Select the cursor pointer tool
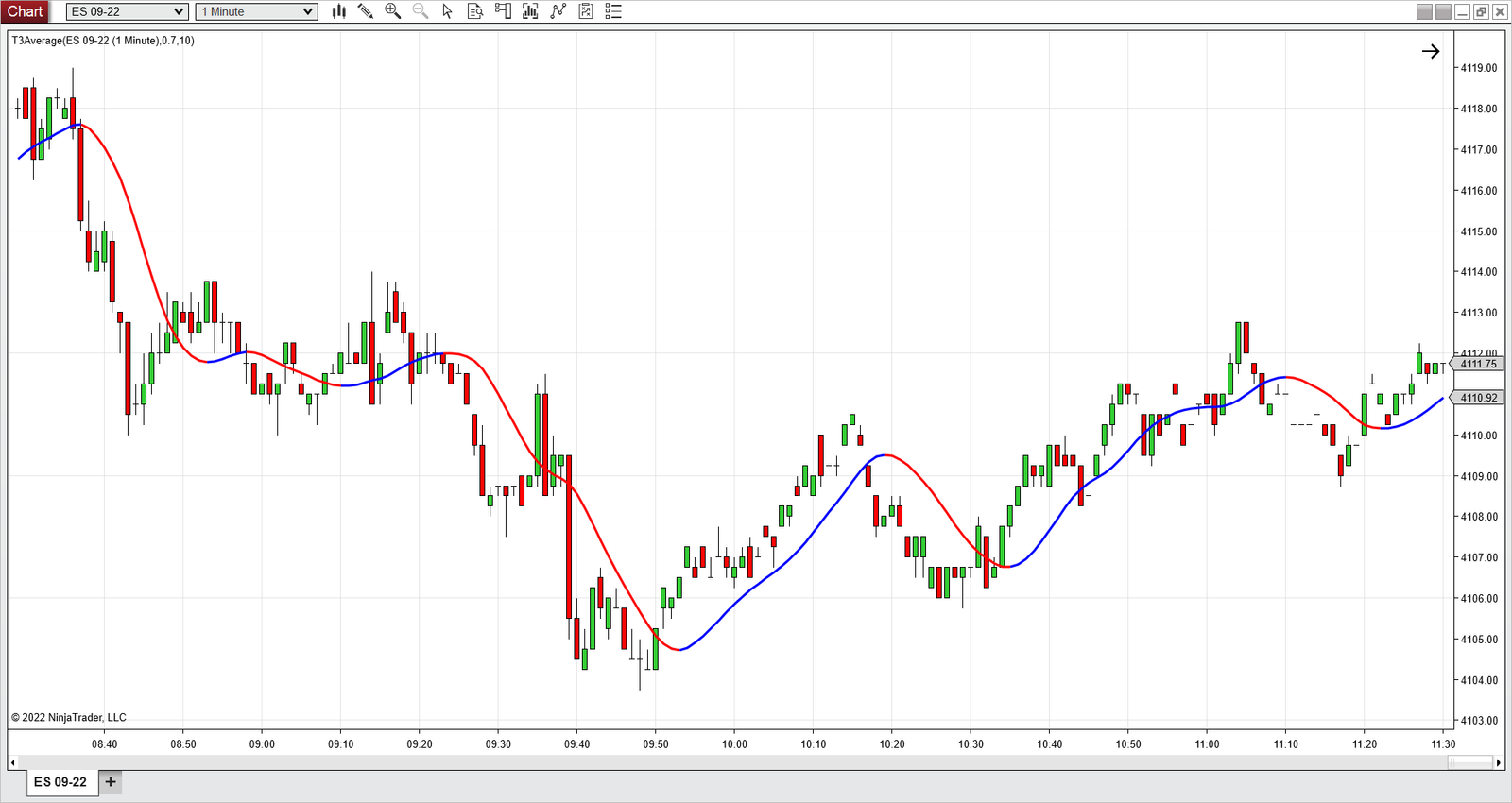The image size is (1512, 803). [x=448, y=11]
